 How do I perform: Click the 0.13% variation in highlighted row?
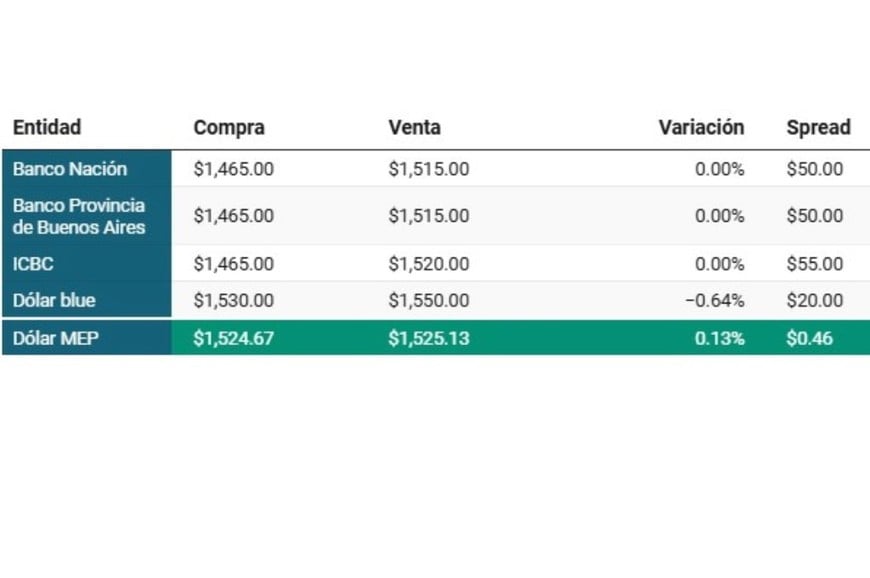720,338
